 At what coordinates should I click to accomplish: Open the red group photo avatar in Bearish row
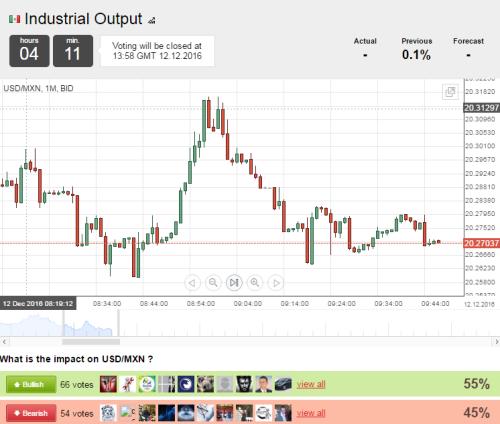[225, 413]
